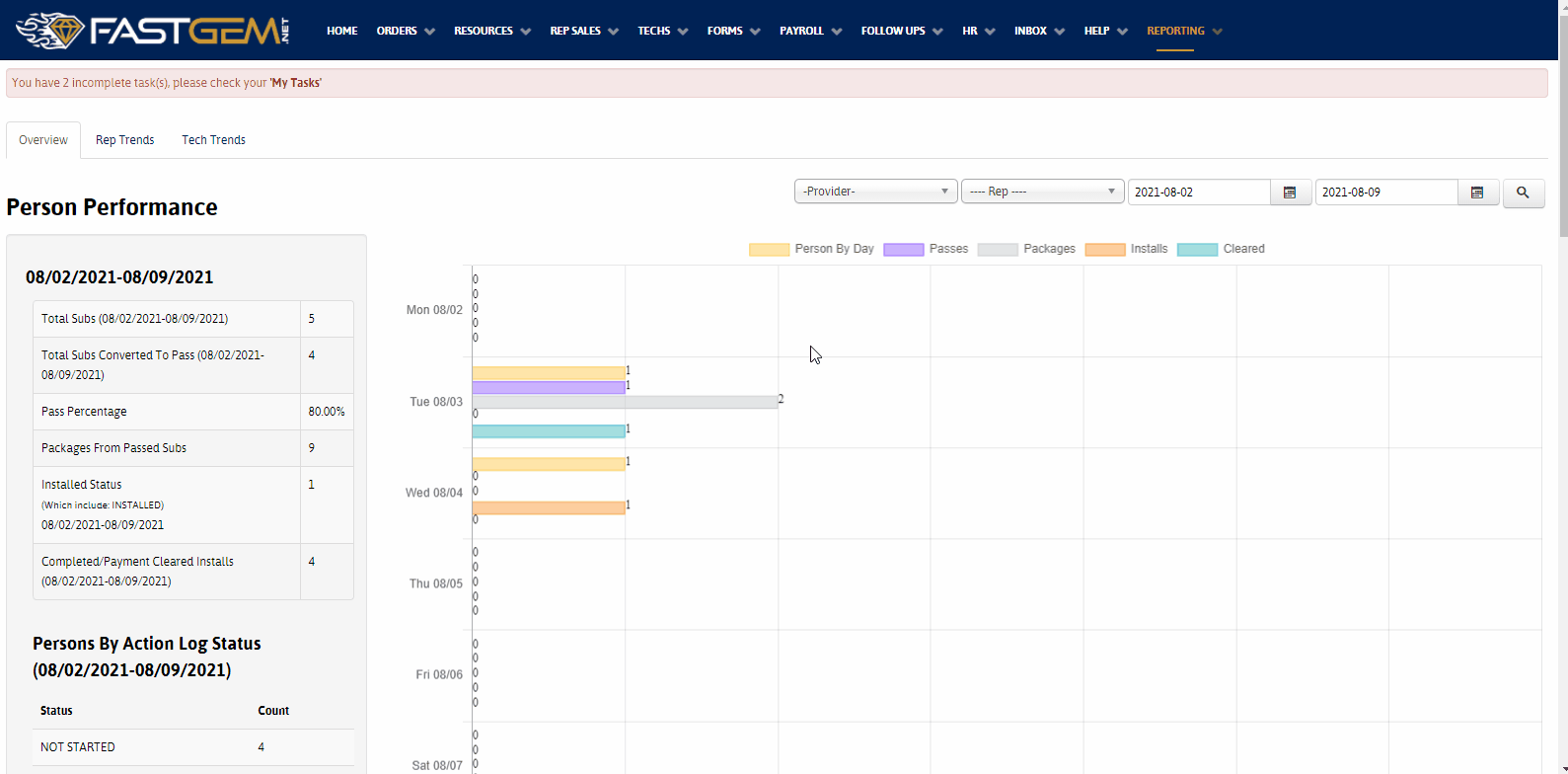
Task: Expand the Follow Ups menu
Action: [901, 31]
